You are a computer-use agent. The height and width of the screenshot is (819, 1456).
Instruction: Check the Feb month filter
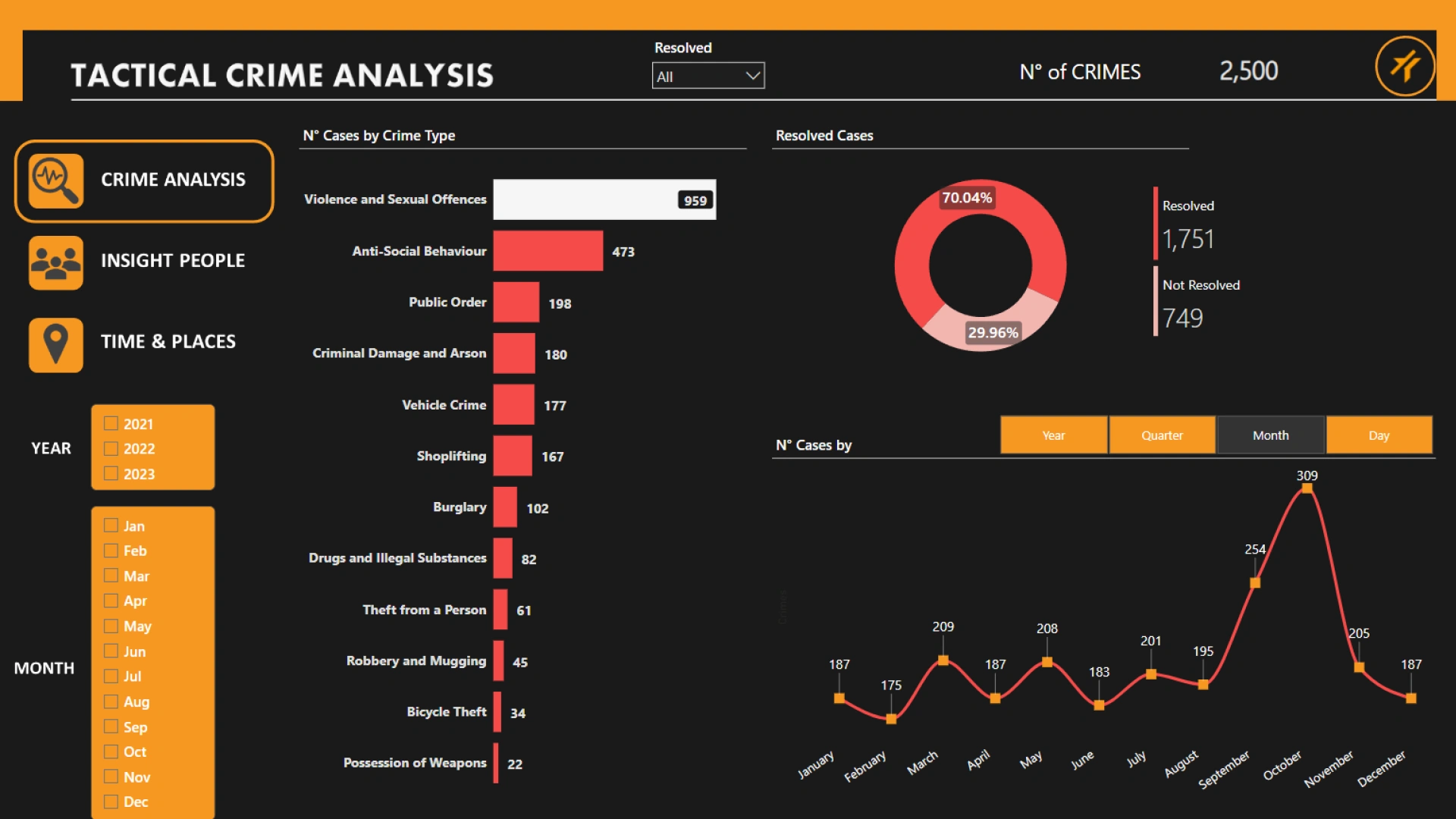pos(111,550)
